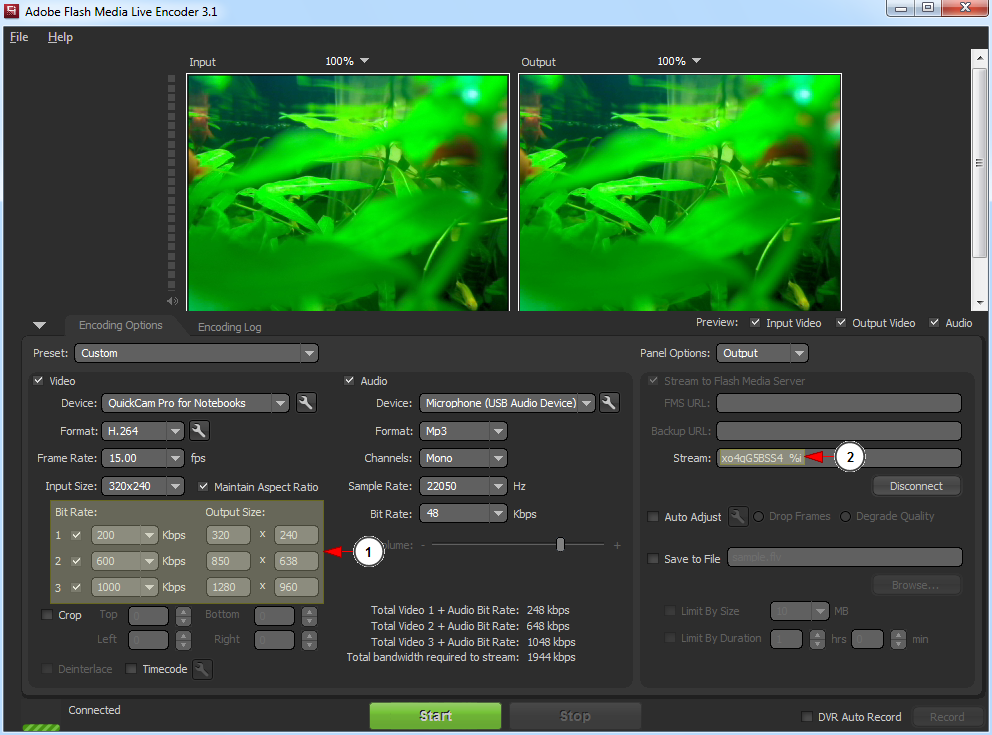Click the output height 638 field
This screenshot has width=992, height=735.
point(296,561)
